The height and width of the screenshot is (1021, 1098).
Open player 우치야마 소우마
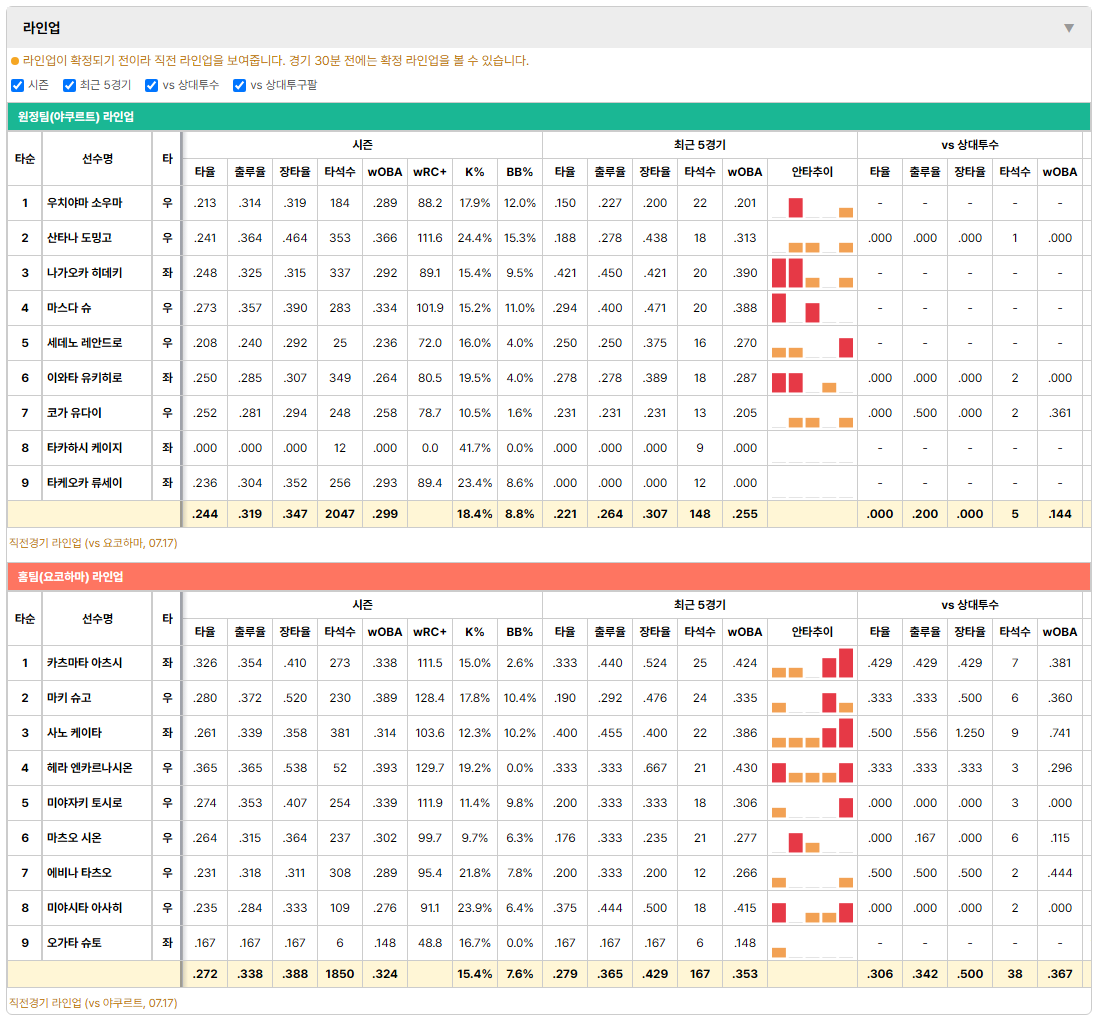85,203
